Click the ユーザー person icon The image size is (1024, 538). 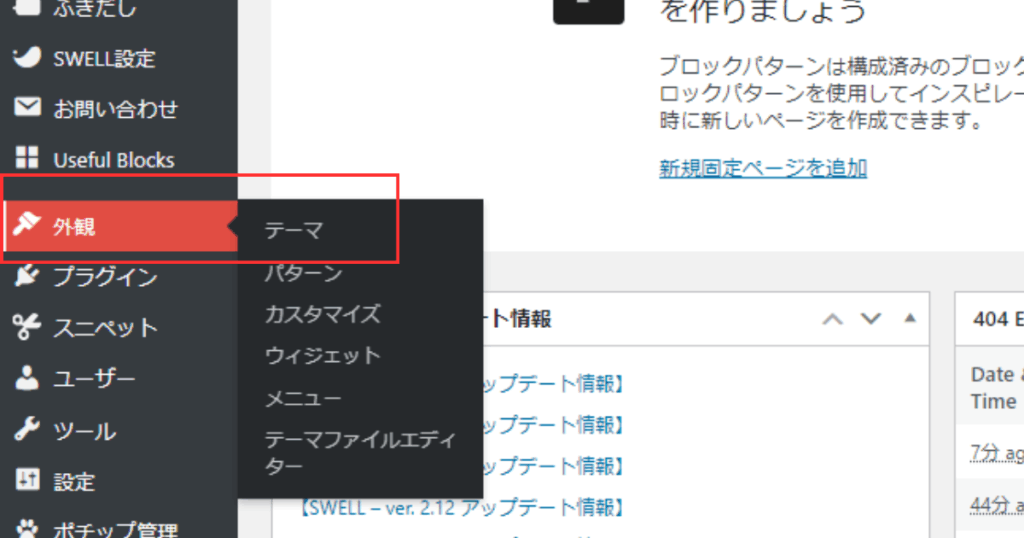pos(27,377)
